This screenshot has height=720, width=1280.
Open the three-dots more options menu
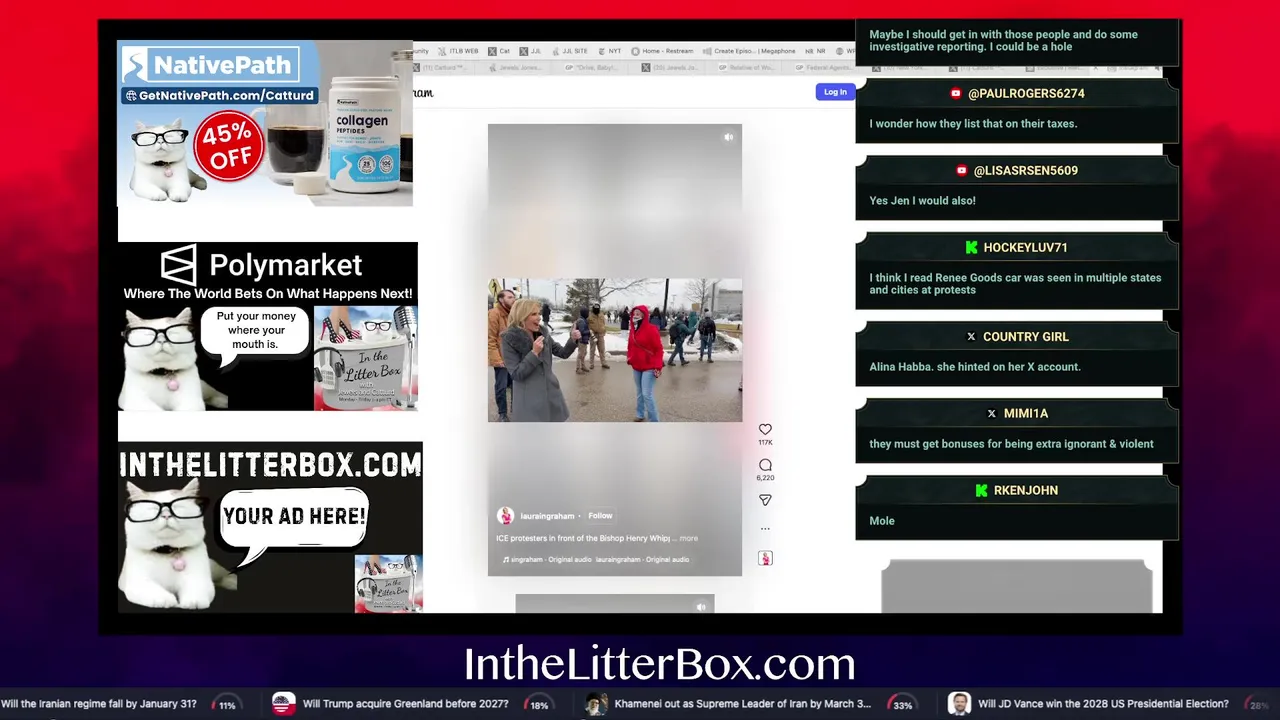coord(765,528)
